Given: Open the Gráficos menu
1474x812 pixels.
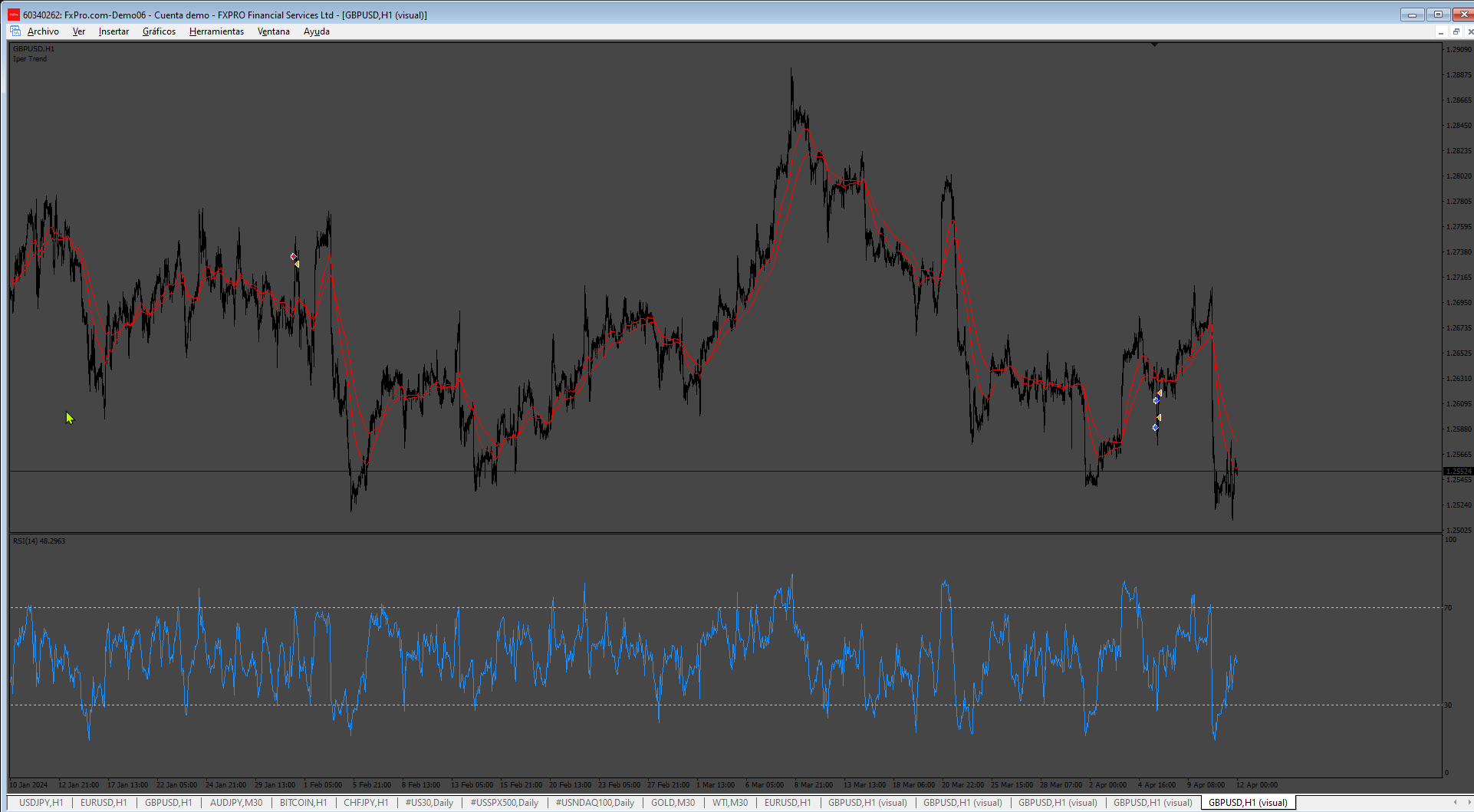Looking at the screenshot, I should pos(159,31).
